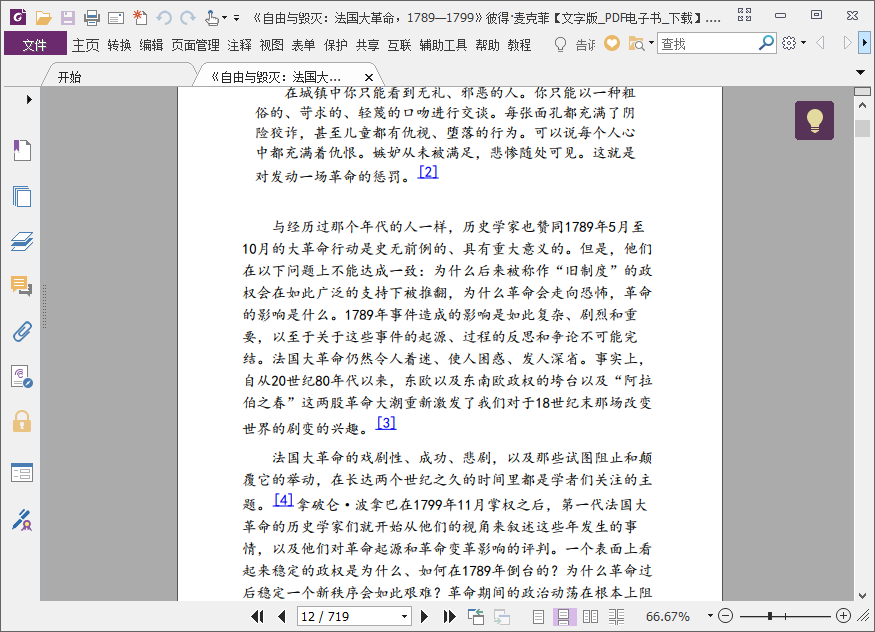This screenshot has height=632, width=875.
Task: Expand the left navigation panel arrow
Action: tap(29, 100)
